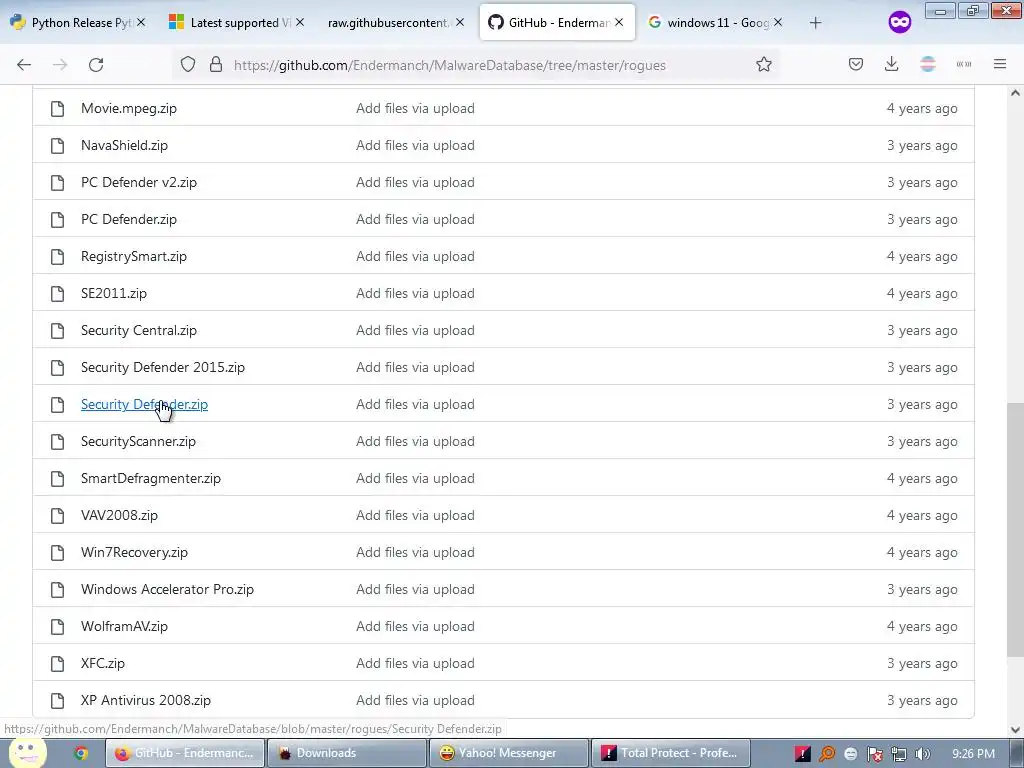Image resolution: width=1024 pixels, height=768 pixels.
Task: Open Win7Recovery.zip link
Action: click(x=134, y=552)
